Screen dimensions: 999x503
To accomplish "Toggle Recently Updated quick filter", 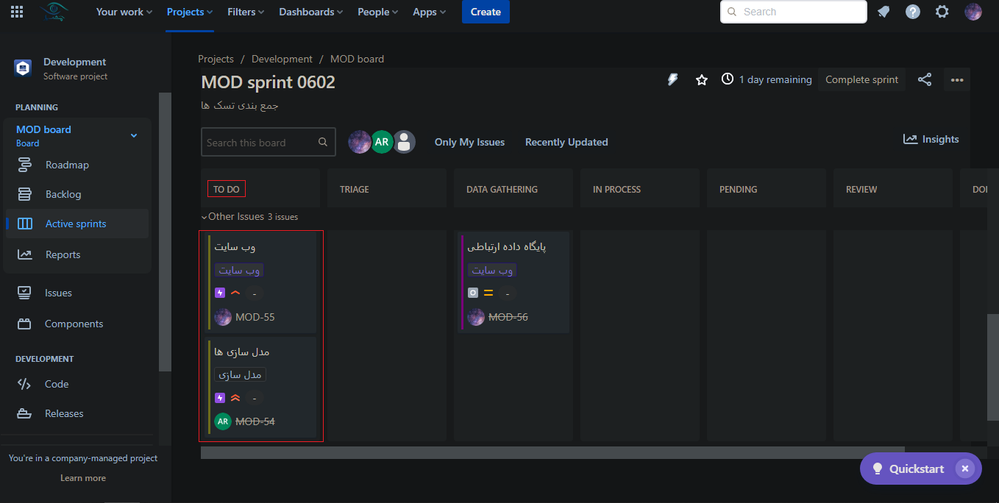I will (x=566, y=142).
